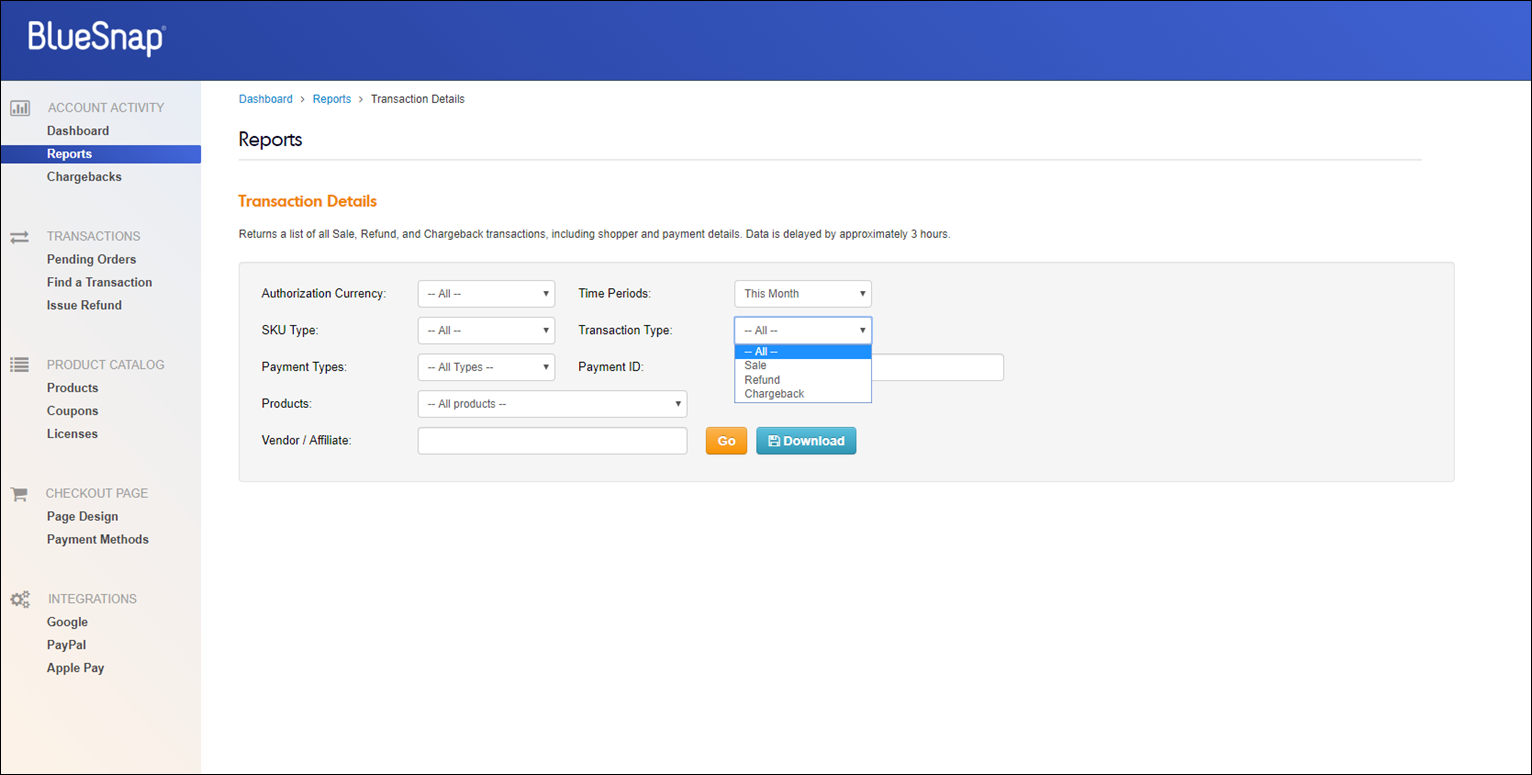Screen dimensions: 1532x775
Task: Click the Integrations gears icon
Action: (20, 600)
